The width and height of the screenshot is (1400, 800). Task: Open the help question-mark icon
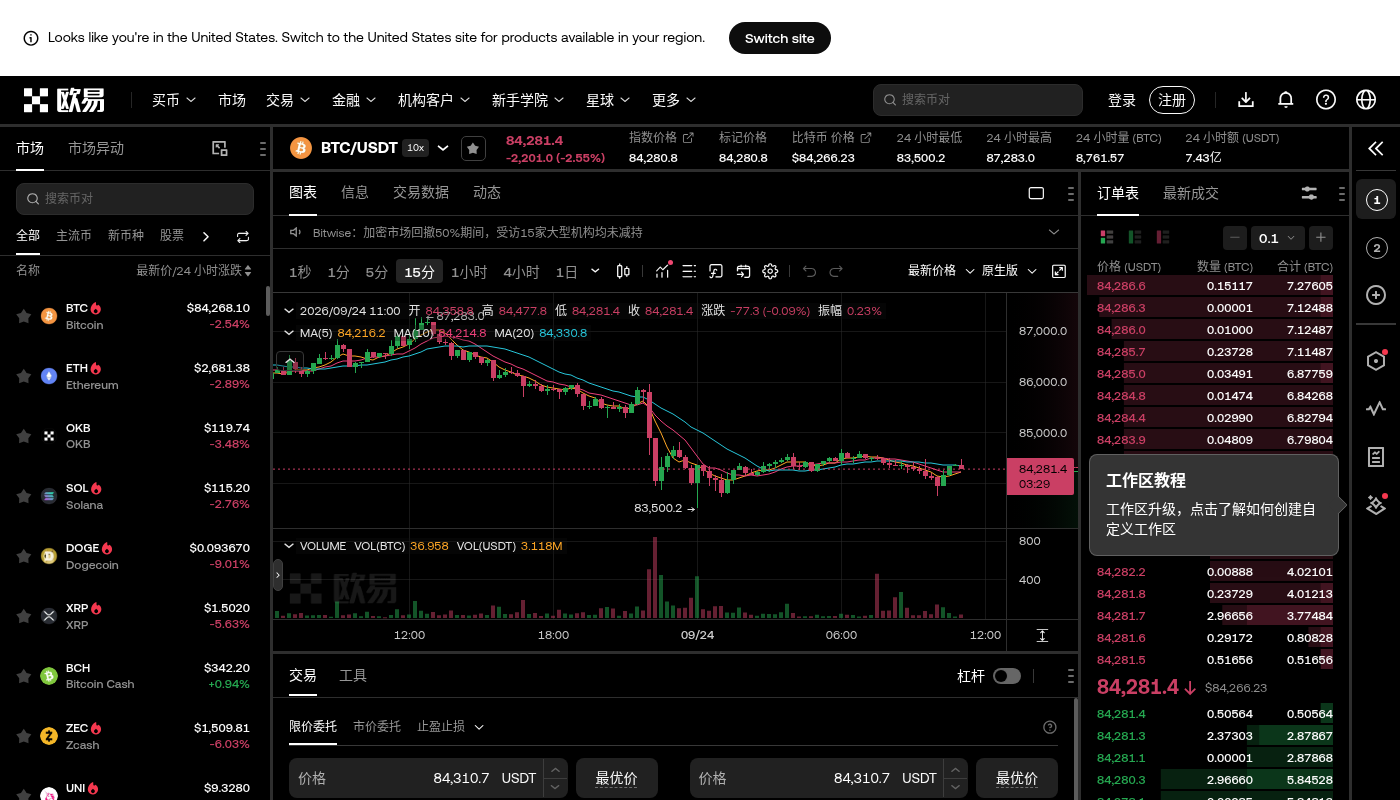(x=1326, y=100)
